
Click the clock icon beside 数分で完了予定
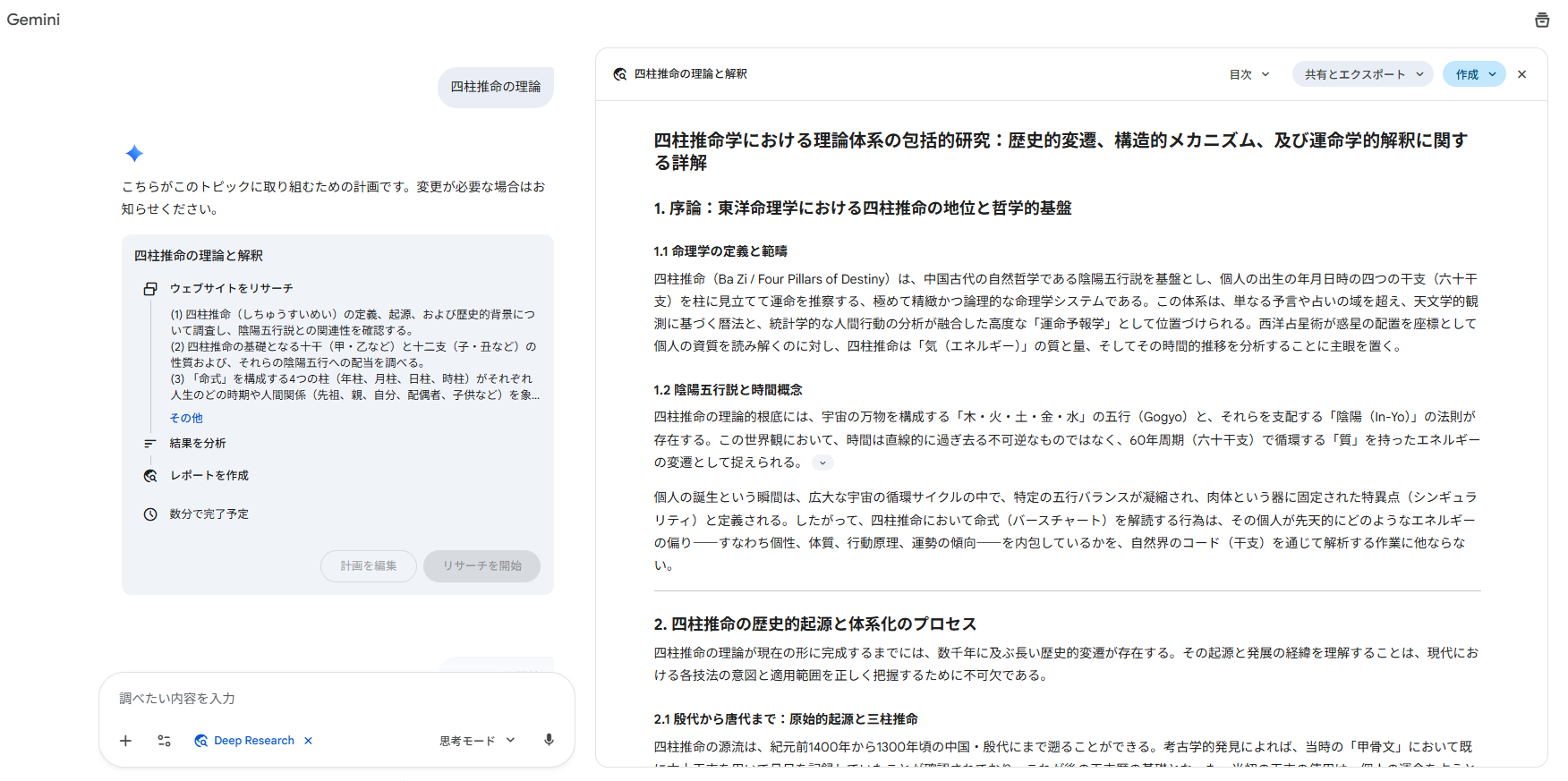click(150, 514)
